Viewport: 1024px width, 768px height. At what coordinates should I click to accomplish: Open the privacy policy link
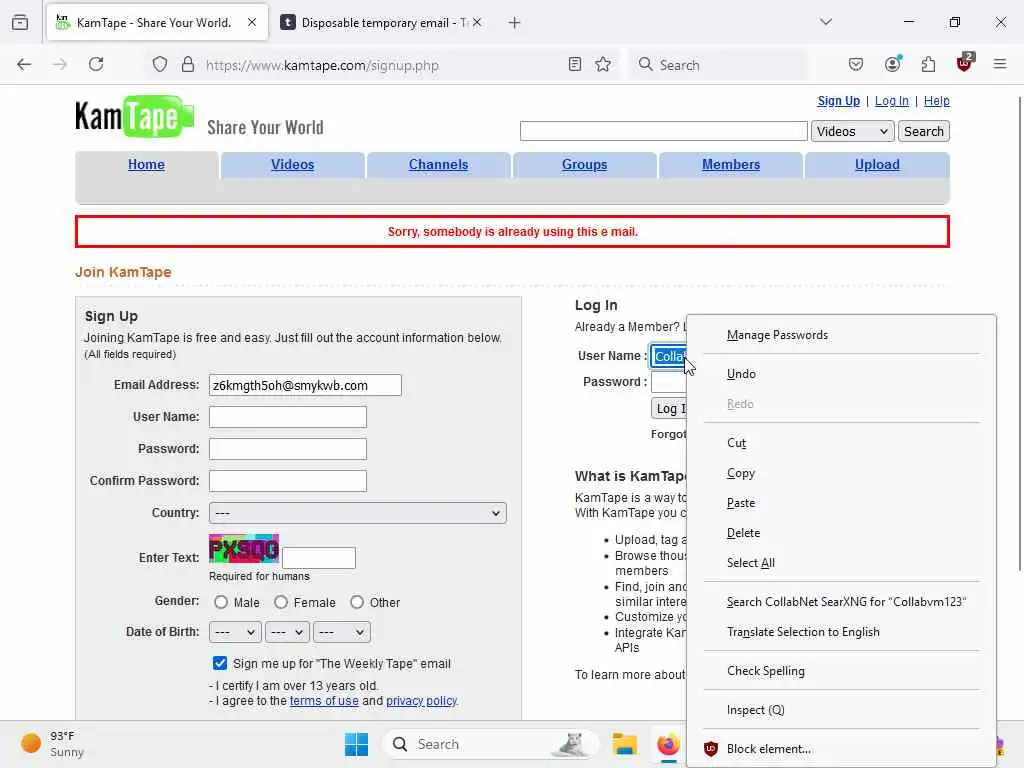coord(421,701)
